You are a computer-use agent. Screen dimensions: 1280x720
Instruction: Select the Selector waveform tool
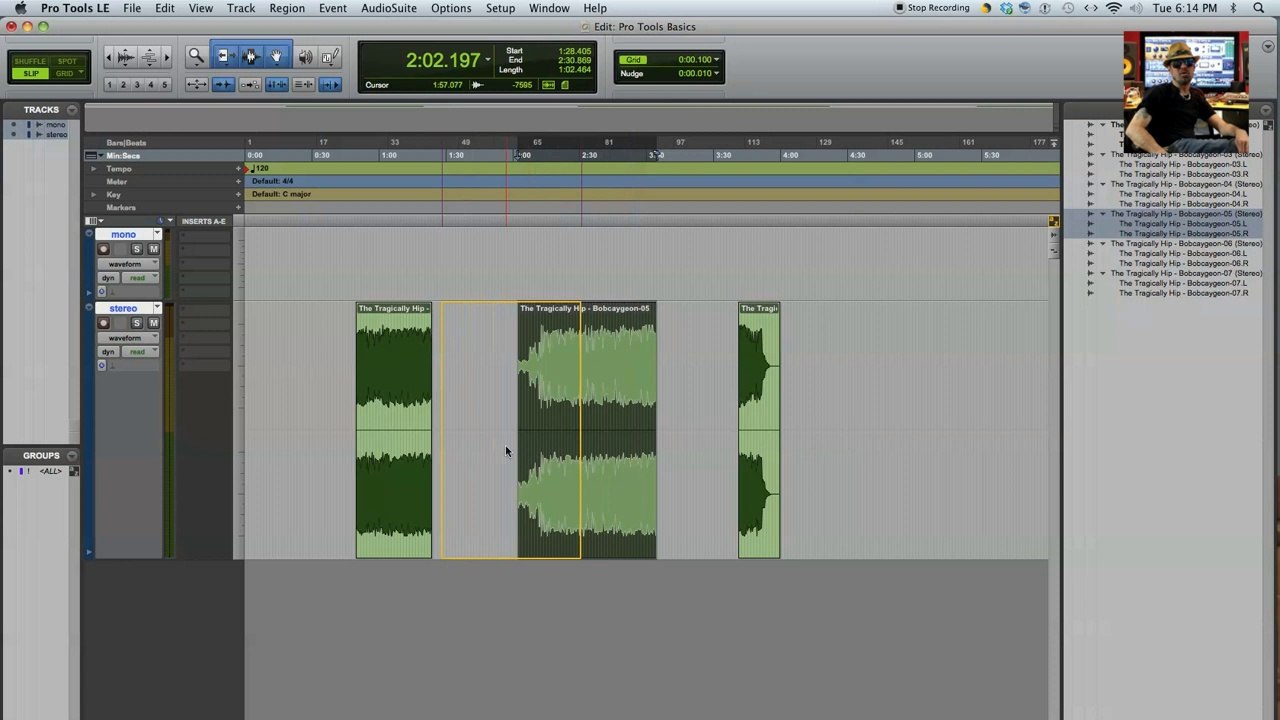pyautogui.click(x=250, y=57)
